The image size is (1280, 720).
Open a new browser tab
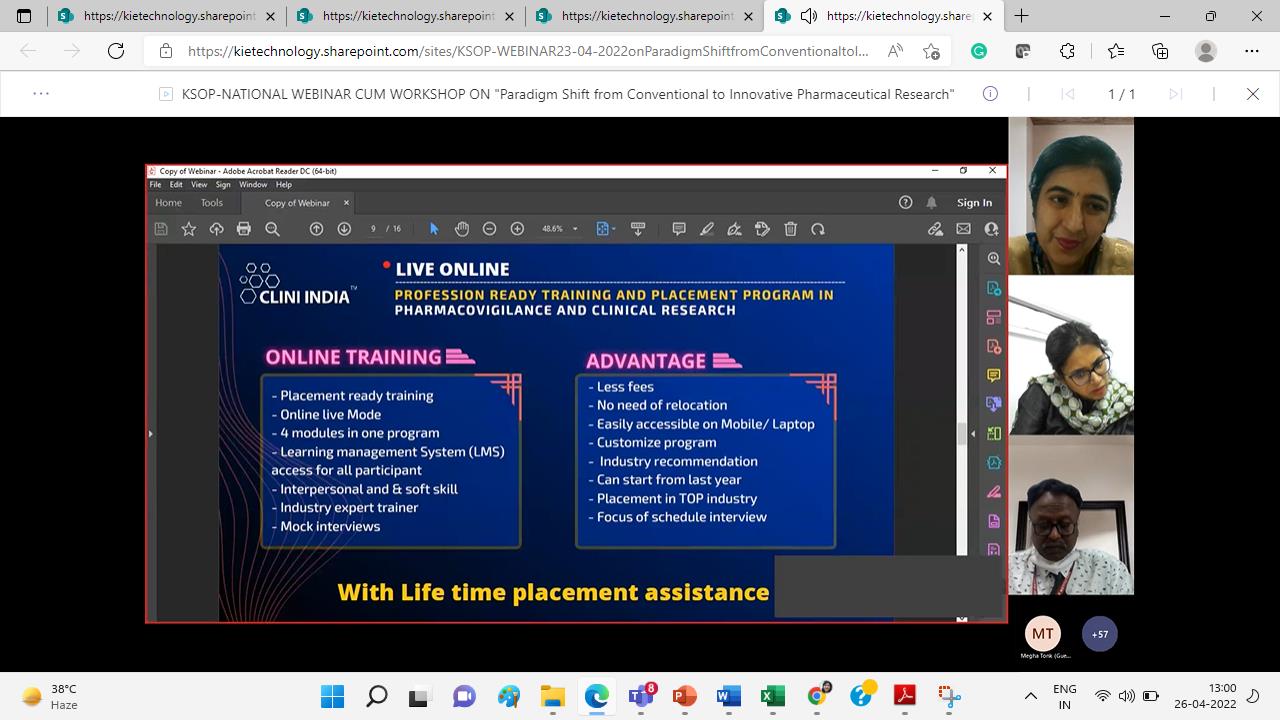coord(1021,16)
